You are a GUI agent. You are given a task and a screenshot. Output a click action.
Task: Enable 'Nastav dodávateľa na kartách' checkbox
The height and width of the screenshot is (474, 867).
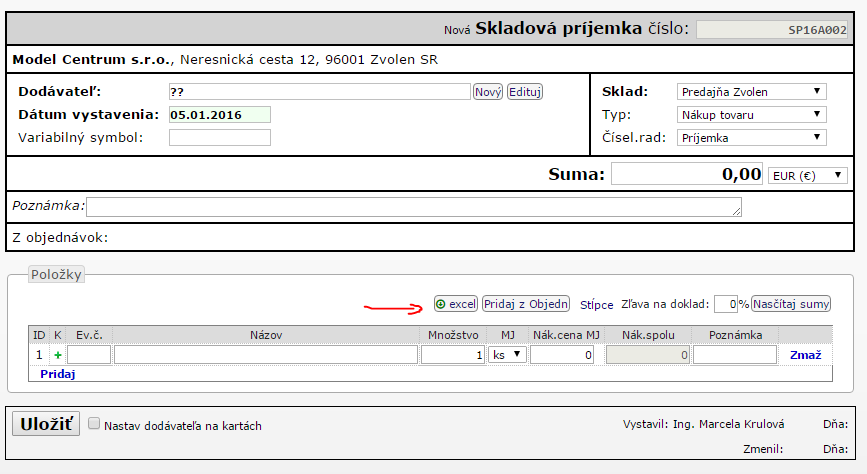(94, 424)
